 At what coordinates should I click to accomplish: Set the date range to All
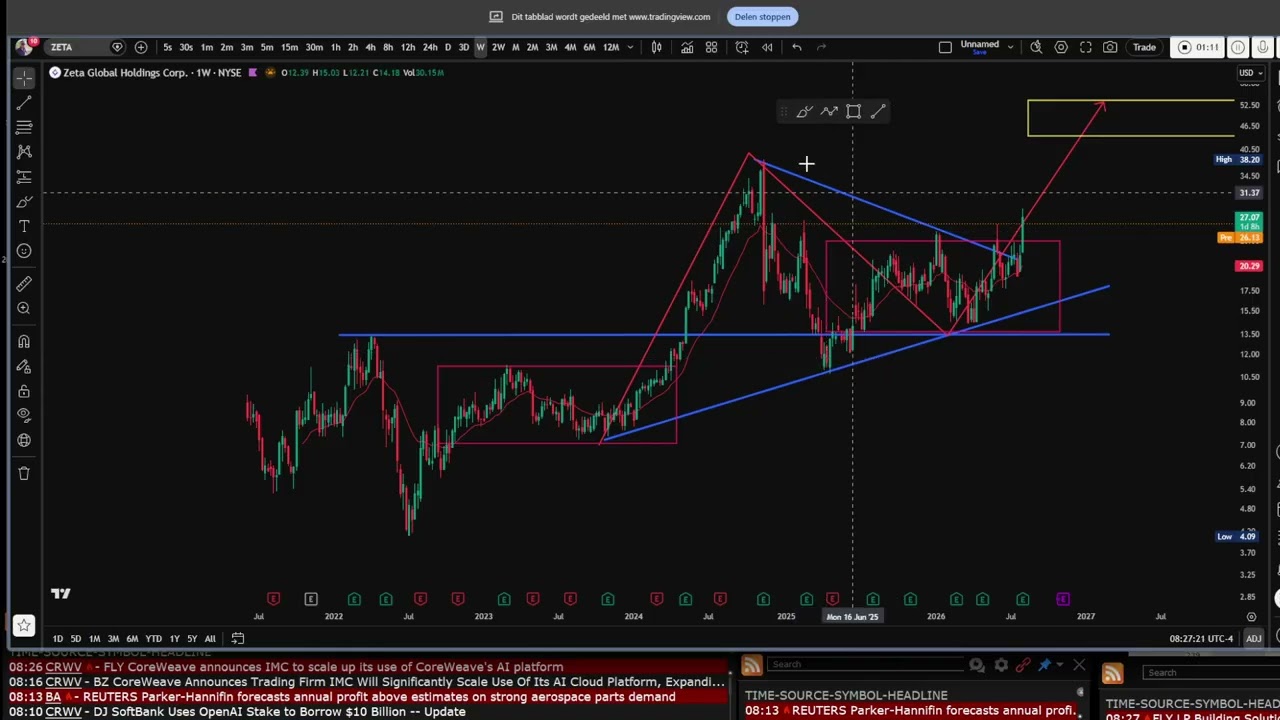coord(210,639)
